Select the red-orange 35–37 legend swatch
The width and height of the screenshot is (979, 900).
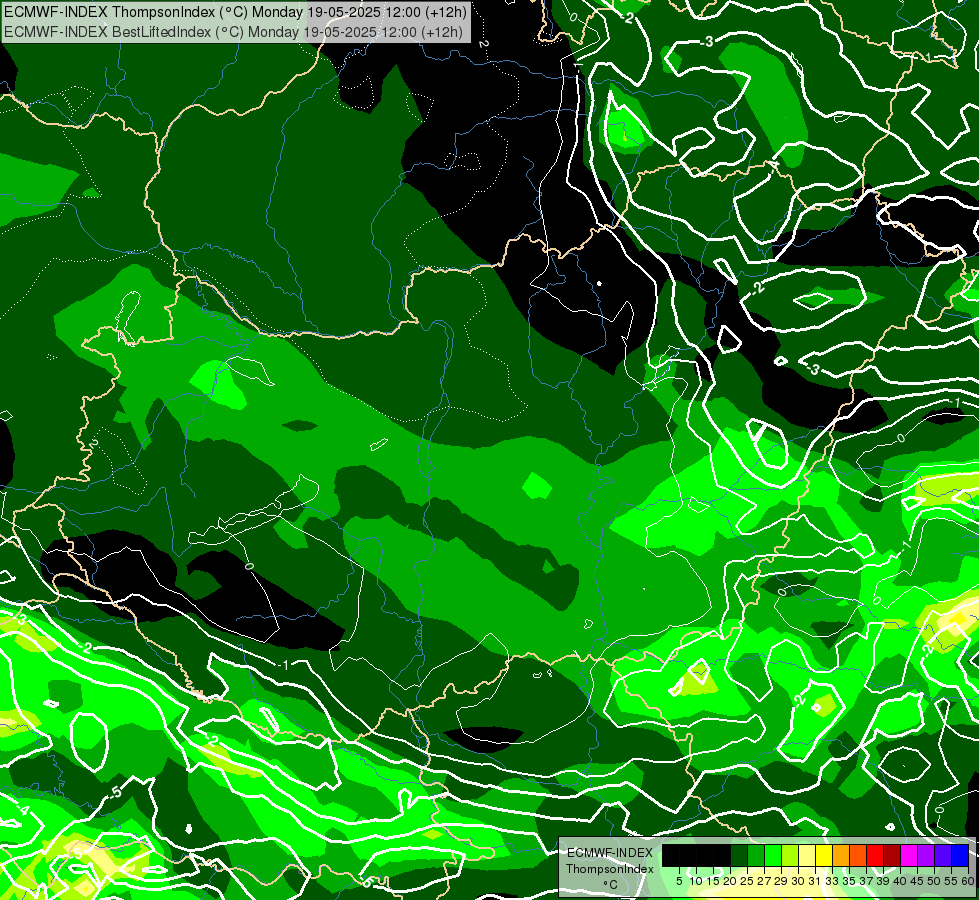point(858,855)
